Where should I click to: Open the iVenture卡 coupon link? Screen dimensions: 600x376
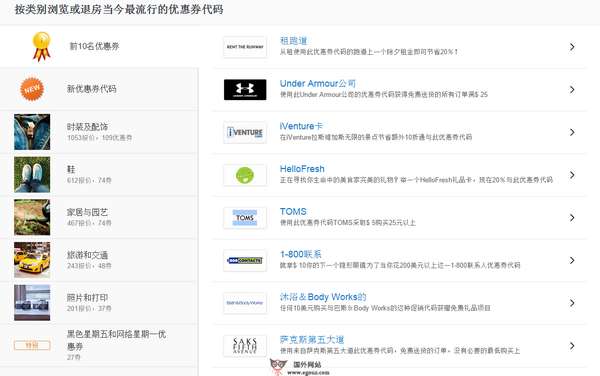[x=301, y=126]
